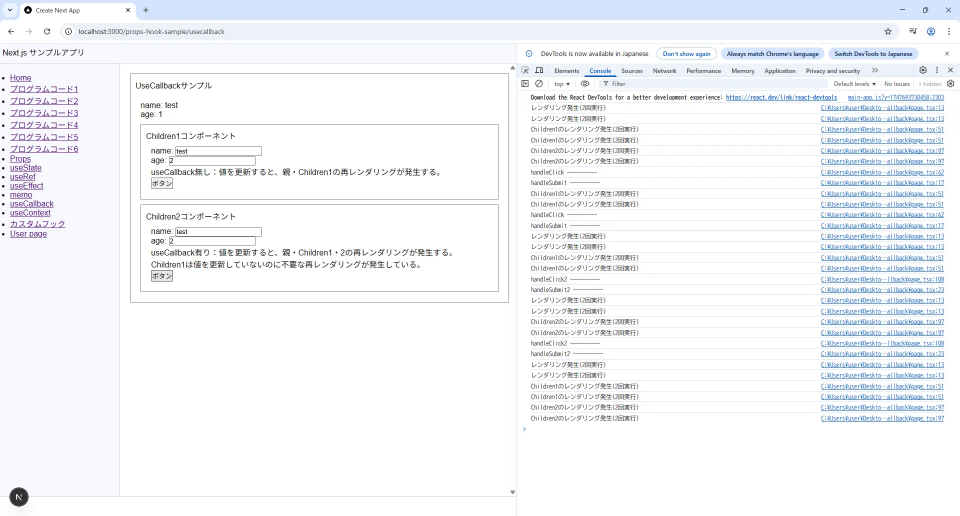This screenshot has width=960, height=516.
Task: Open the useContext link
Action: 30,213
